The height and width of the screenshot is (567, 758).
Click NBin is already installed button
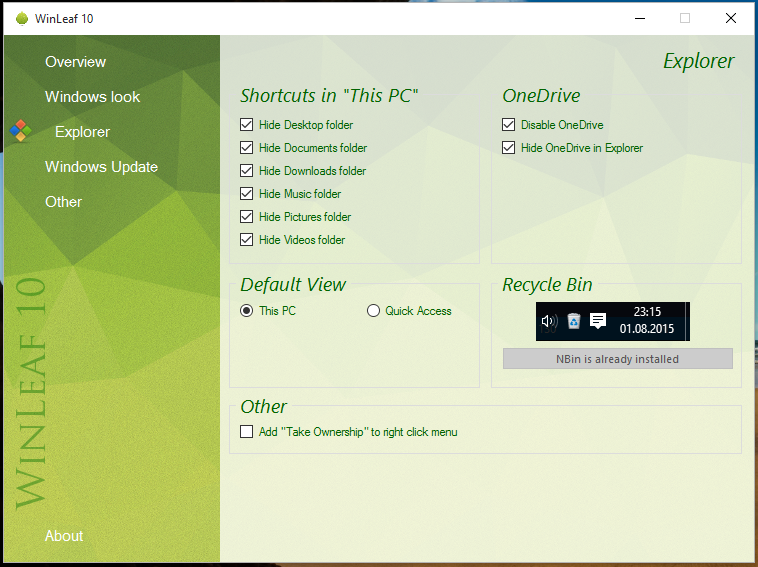coord(618,359)
